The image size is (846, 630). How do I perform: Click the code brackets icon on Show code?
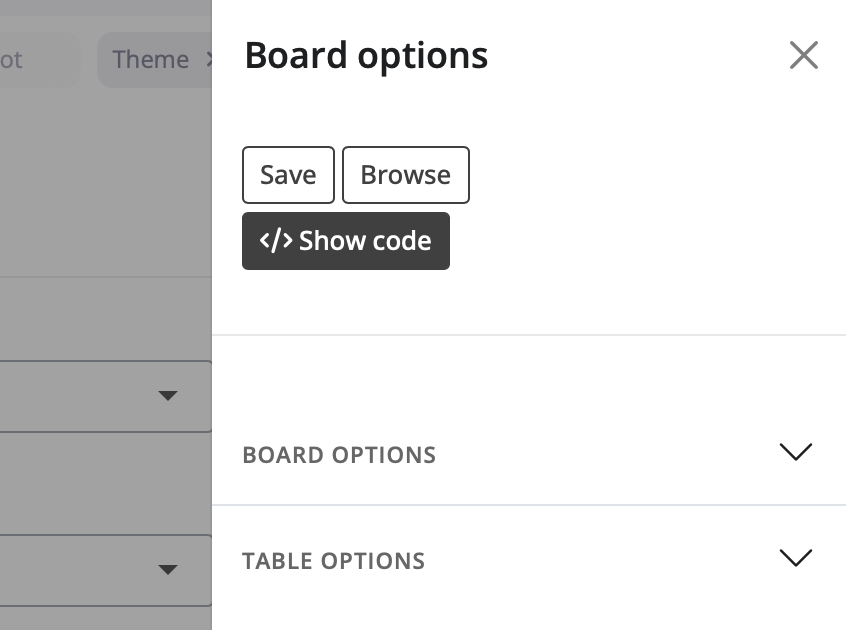click(x=276, y=241)
